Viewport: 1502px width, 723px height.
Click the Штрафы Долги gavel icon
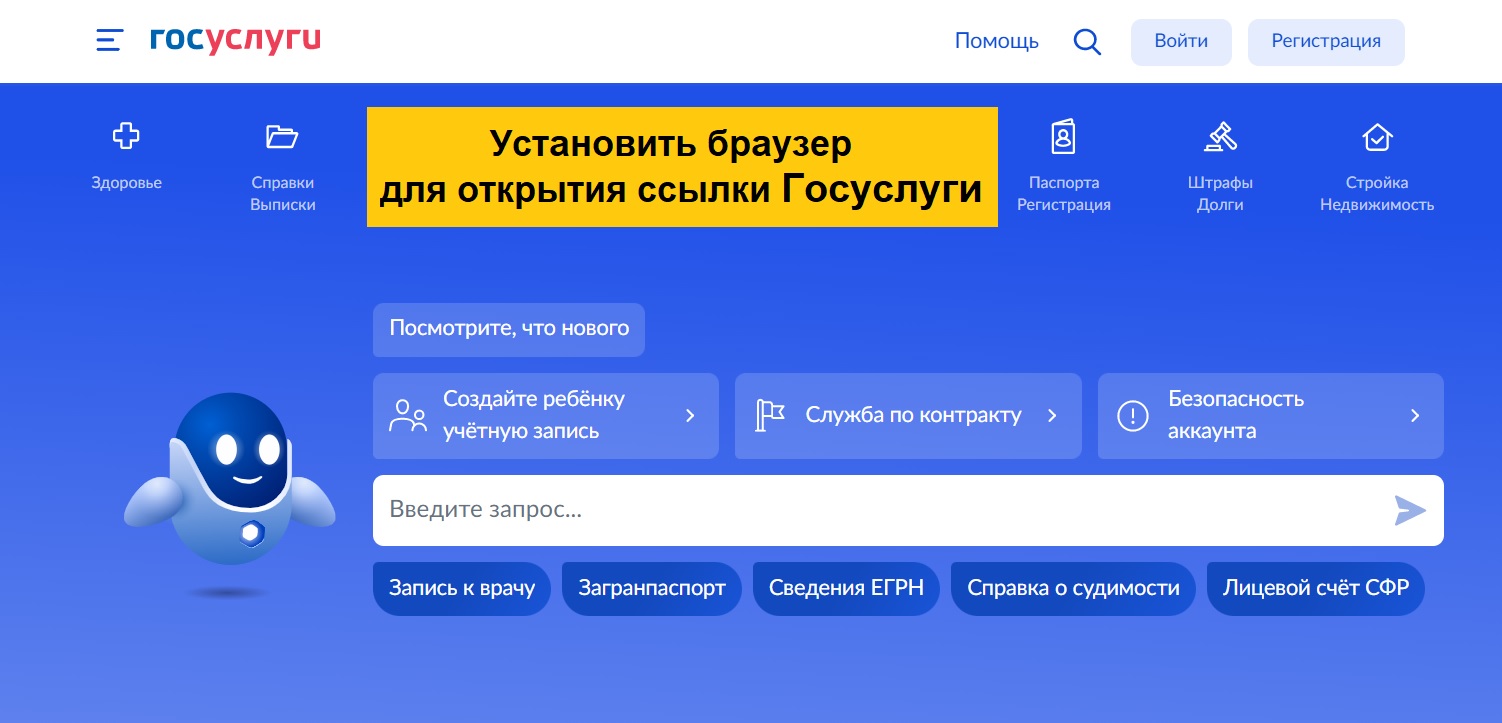pos(1220,137)
